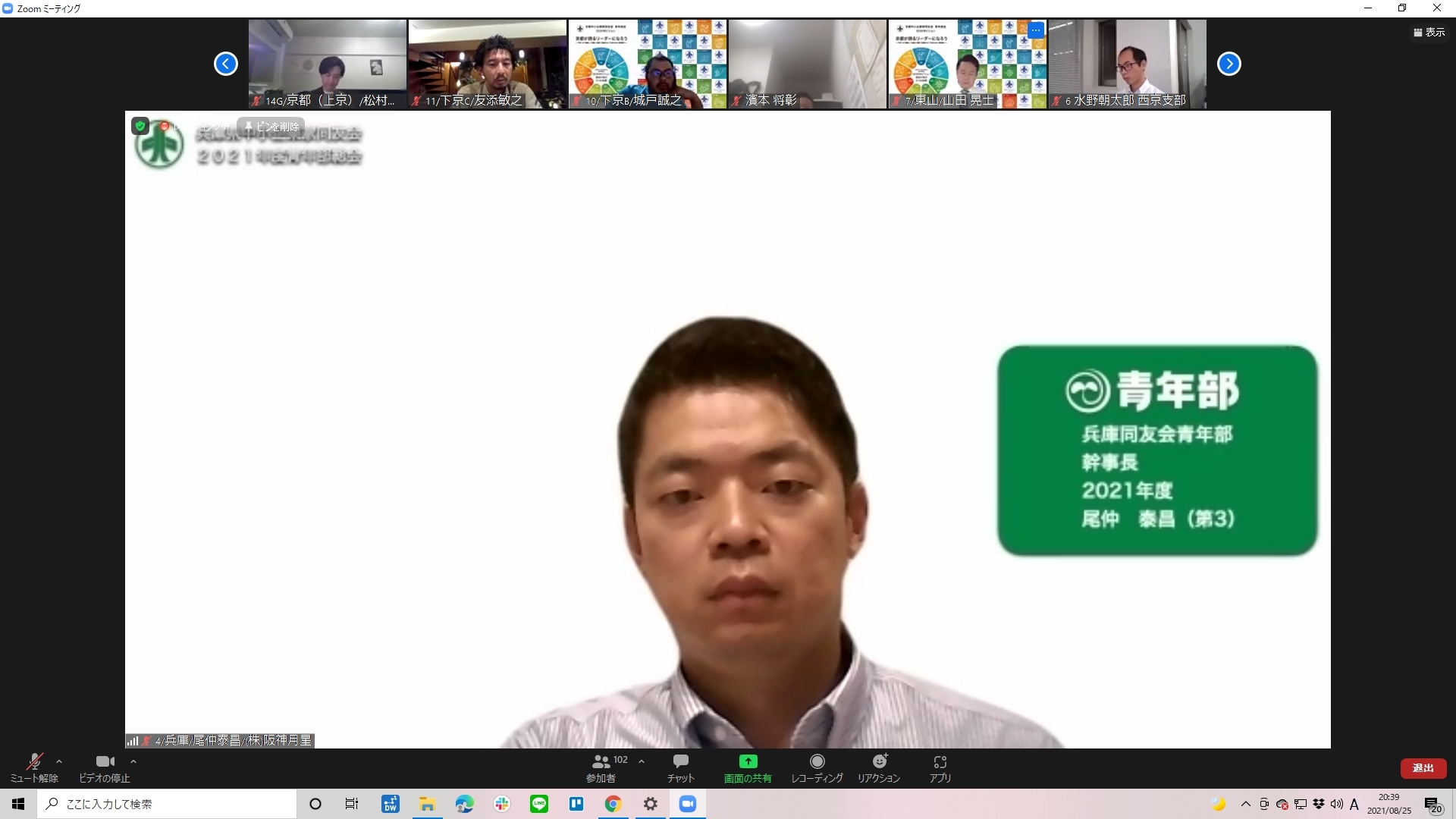Open Settings gear in the taskbar
1456x819 pixels.
tap(651, 804)
